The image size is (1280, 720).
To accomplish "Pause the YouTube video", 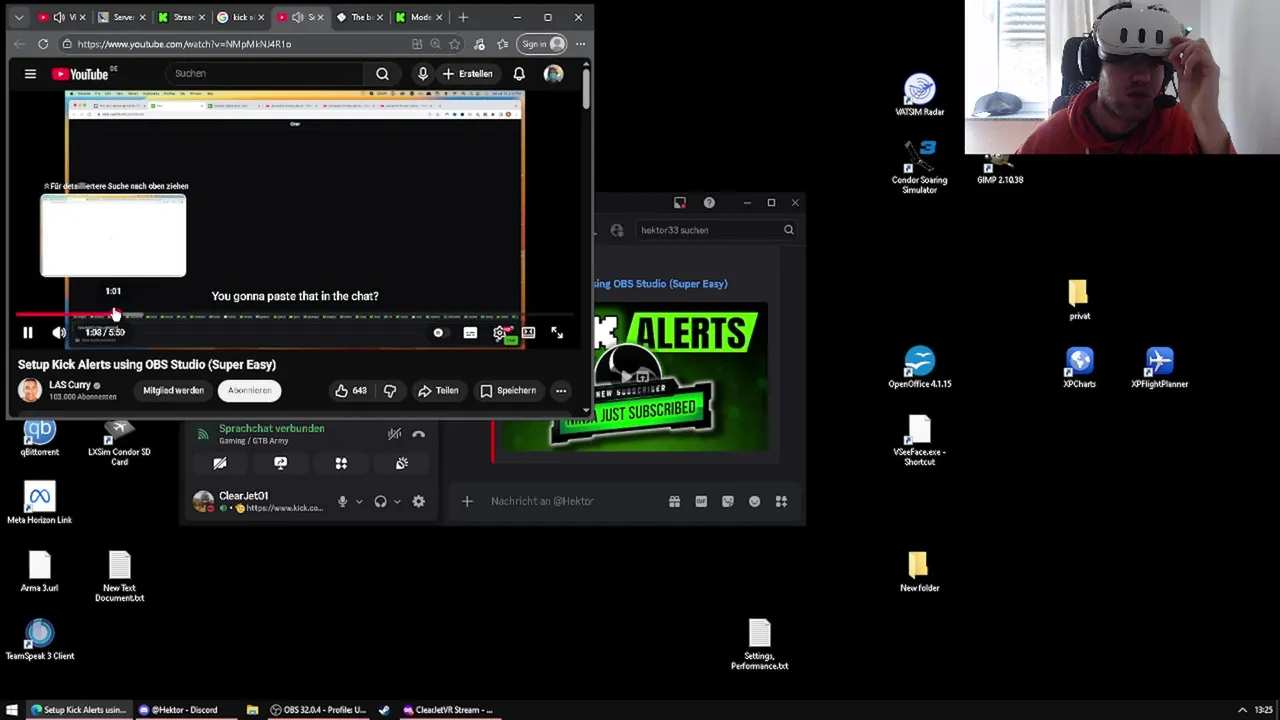I will point(28,333).
